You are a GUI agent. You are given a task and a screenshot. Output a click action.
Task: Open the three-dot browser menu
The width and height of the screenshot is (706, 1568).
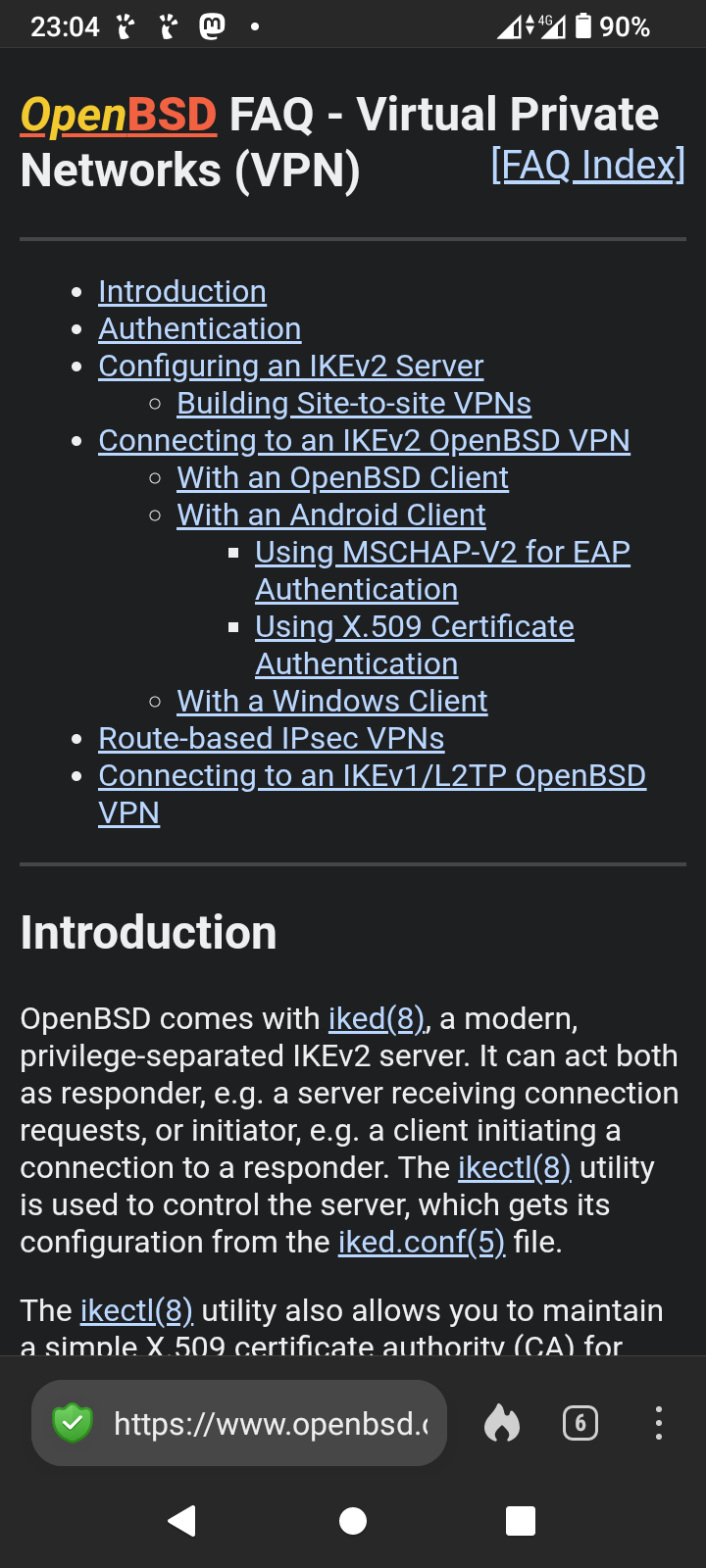point(658,1423)
